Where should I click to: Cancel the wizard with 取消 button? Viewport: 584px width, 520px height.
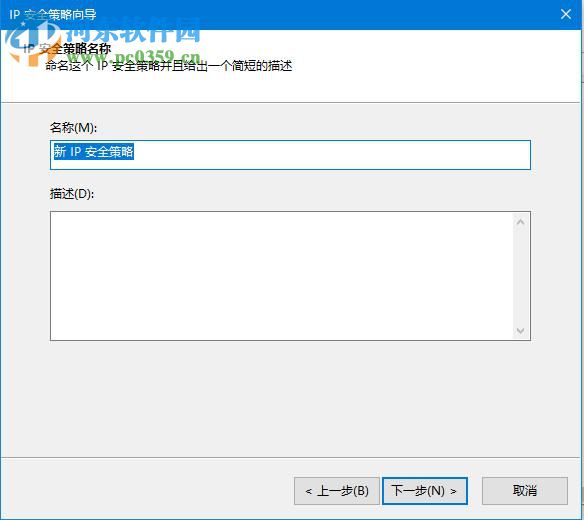tap(525, 491)
